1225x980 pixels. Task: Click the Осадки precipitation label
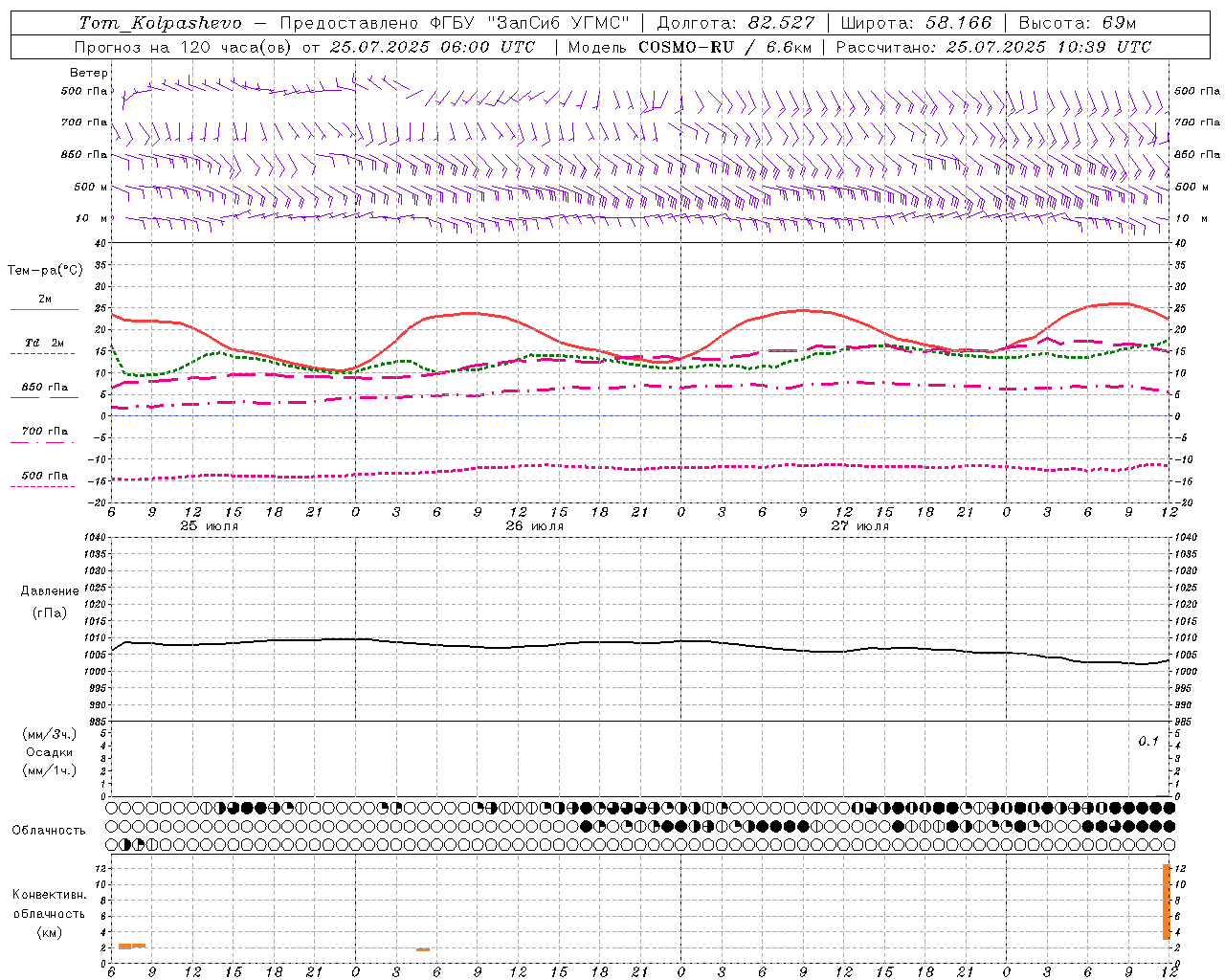50,752
